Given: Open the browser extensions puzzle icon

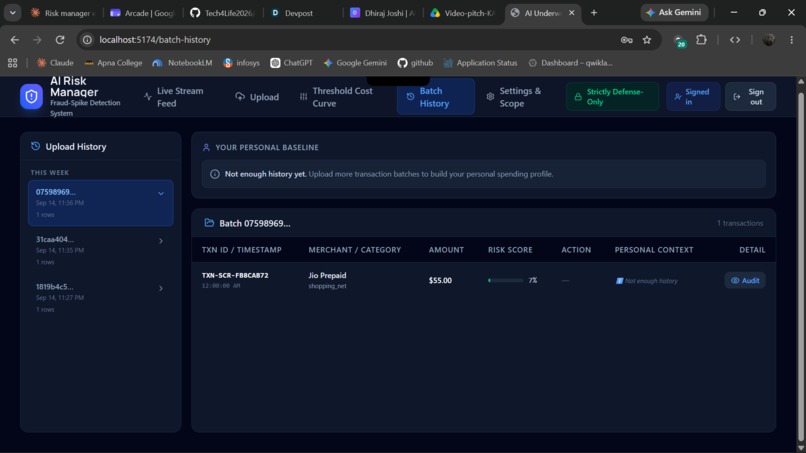Looking at the screenshot, I should click(701, 40).
